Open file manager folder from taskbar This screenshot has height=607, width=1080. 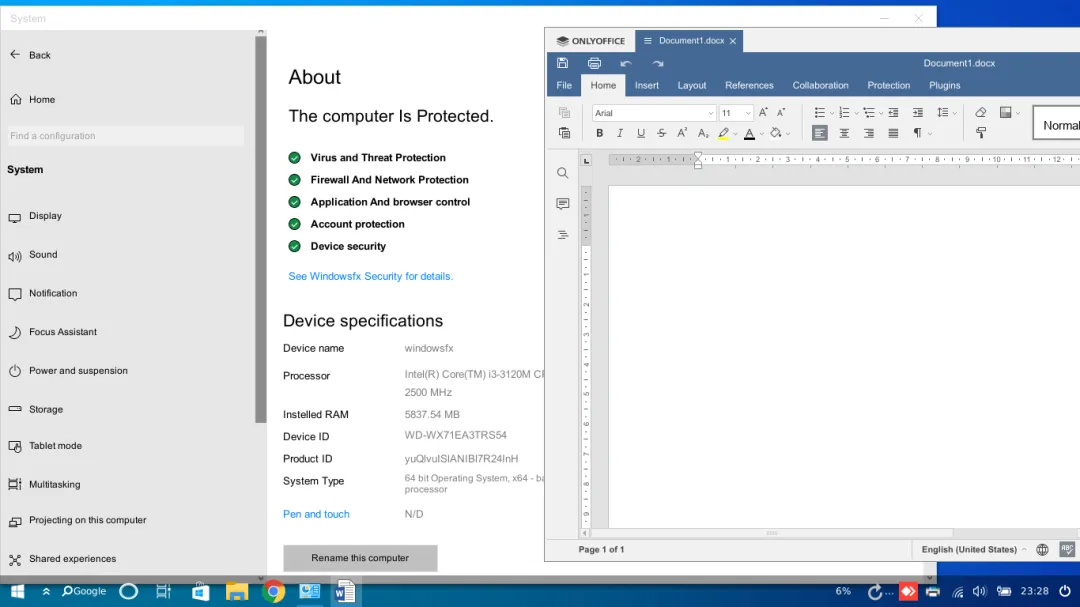click(x=237, y=592)
